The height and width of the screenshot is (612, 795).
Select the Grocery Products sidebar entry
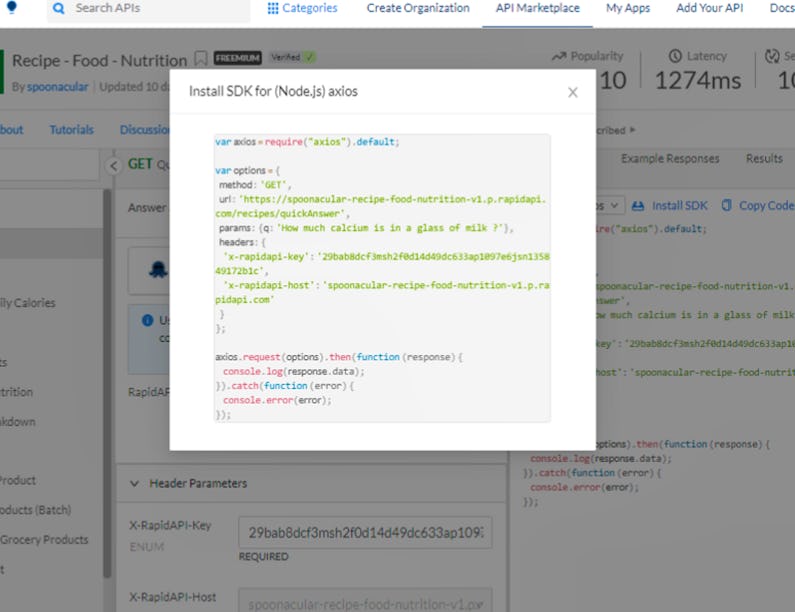(x=44, y=539)
